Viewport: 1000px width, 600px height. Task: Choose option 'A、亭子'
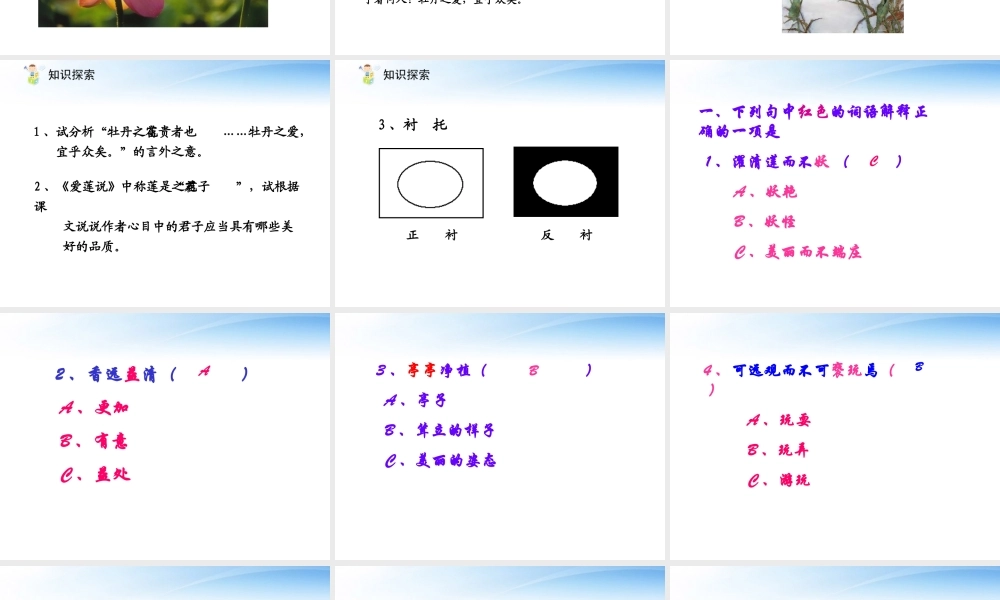[x=415, y=400]
